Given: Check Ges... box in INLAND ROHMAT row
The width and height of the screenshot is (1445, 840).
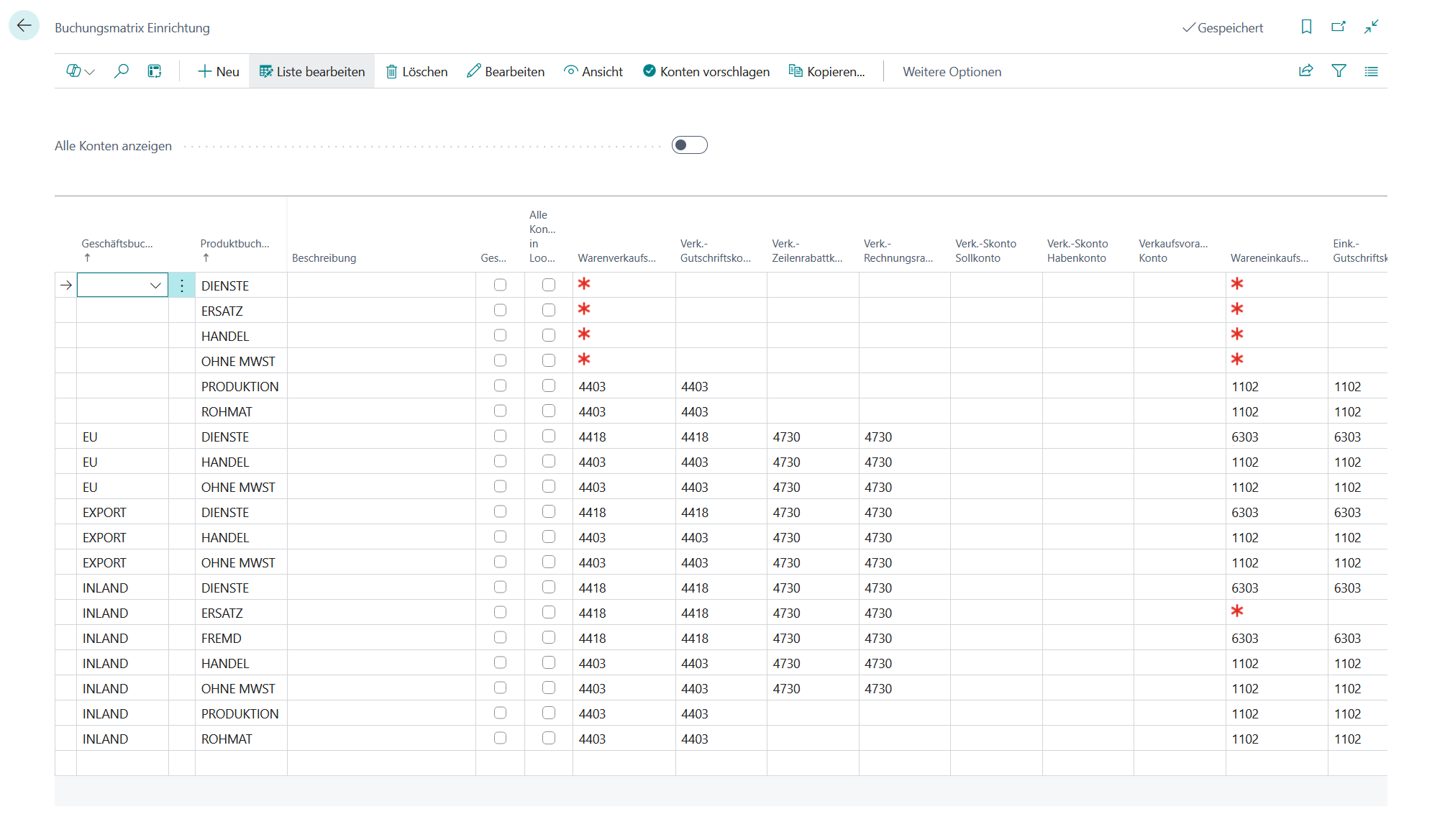Looking at the screenshot, I should coord(500,738).
